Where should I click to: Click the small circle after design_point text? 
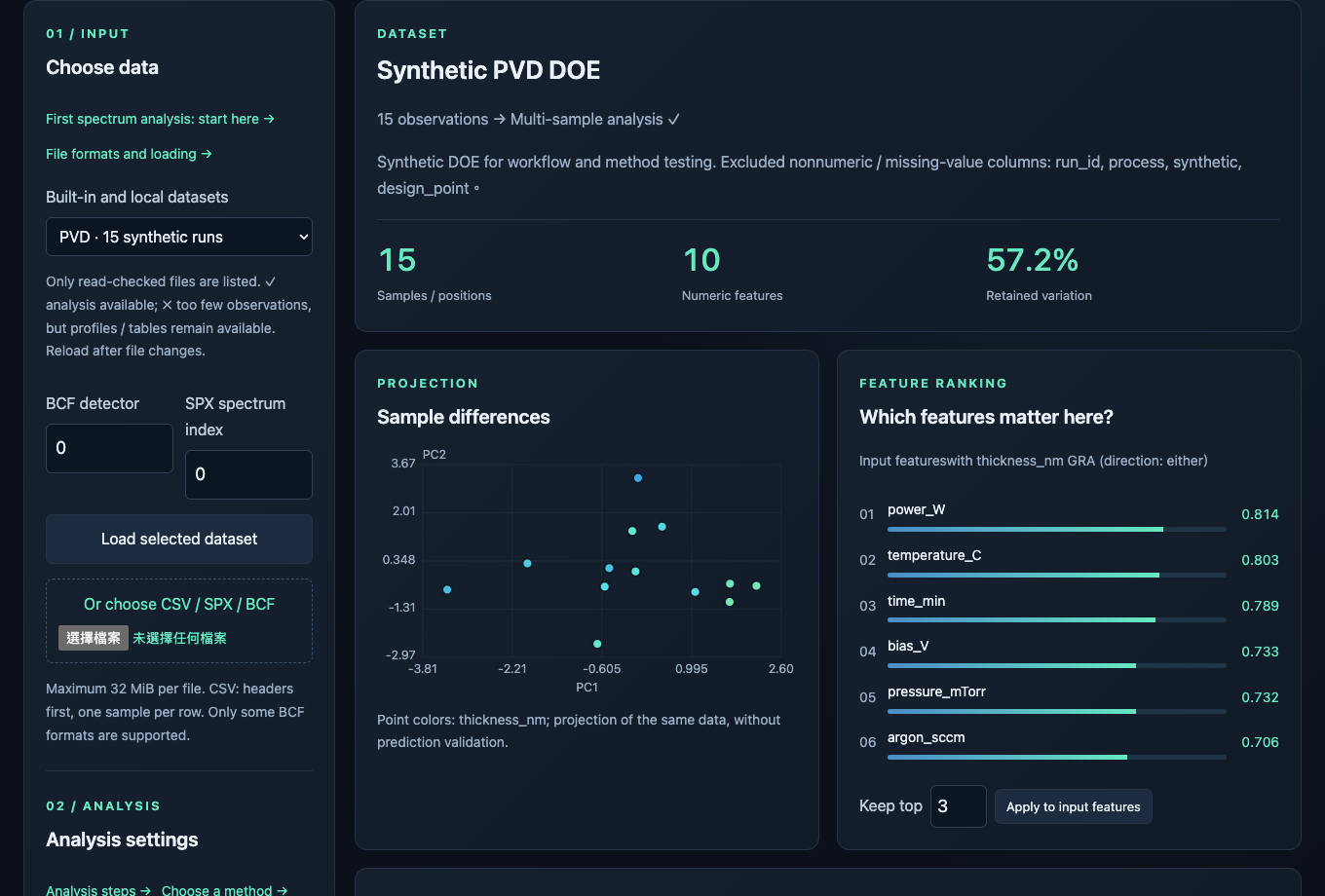click(x=476, y=189)
